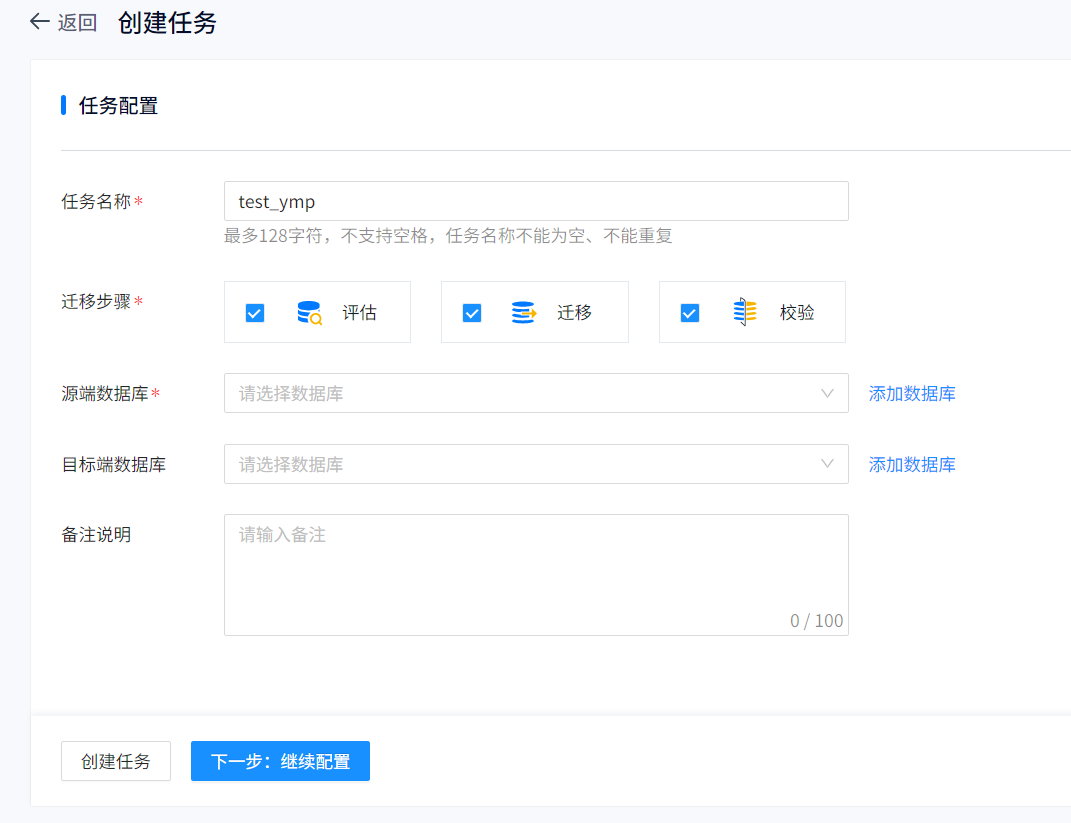Click the 0 / 100 character counter

pyautogui.click(x=816, y=620)
